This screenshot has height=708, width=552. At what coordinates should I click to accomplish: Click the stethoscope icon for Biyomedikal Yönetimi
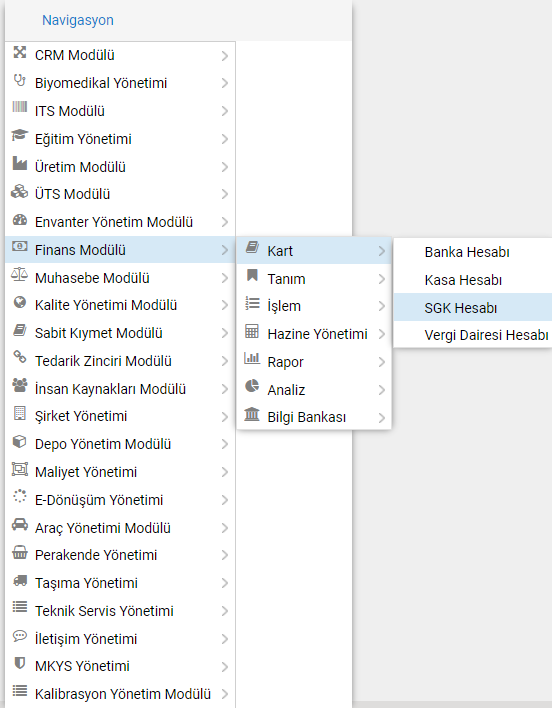19,81
